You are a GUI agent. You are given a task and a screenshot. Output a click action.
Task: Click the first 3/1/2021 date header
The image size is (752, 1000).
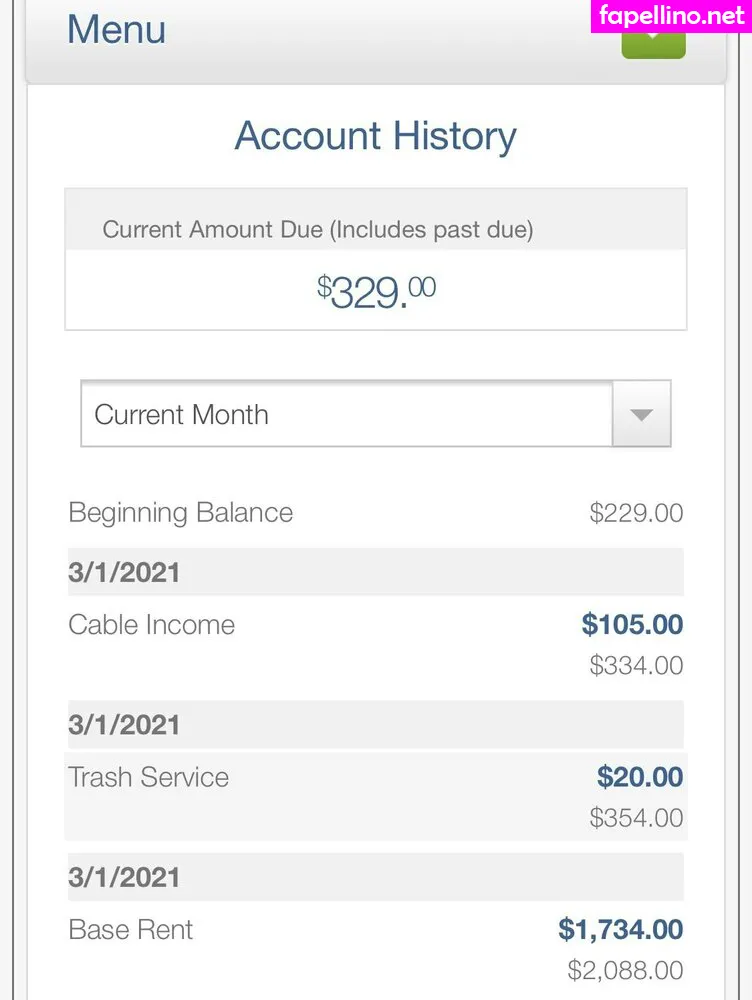[125, 573]
